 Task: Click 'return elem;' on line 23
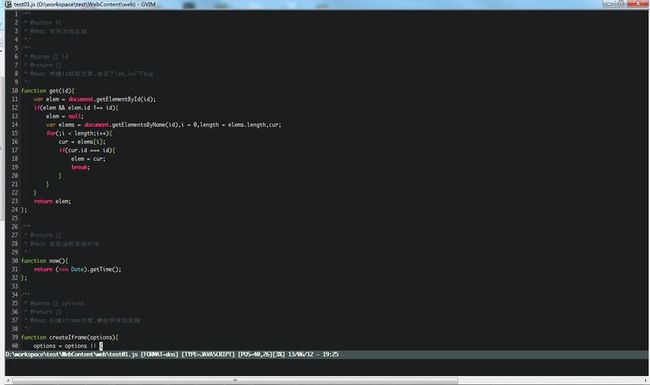[52, 201]
